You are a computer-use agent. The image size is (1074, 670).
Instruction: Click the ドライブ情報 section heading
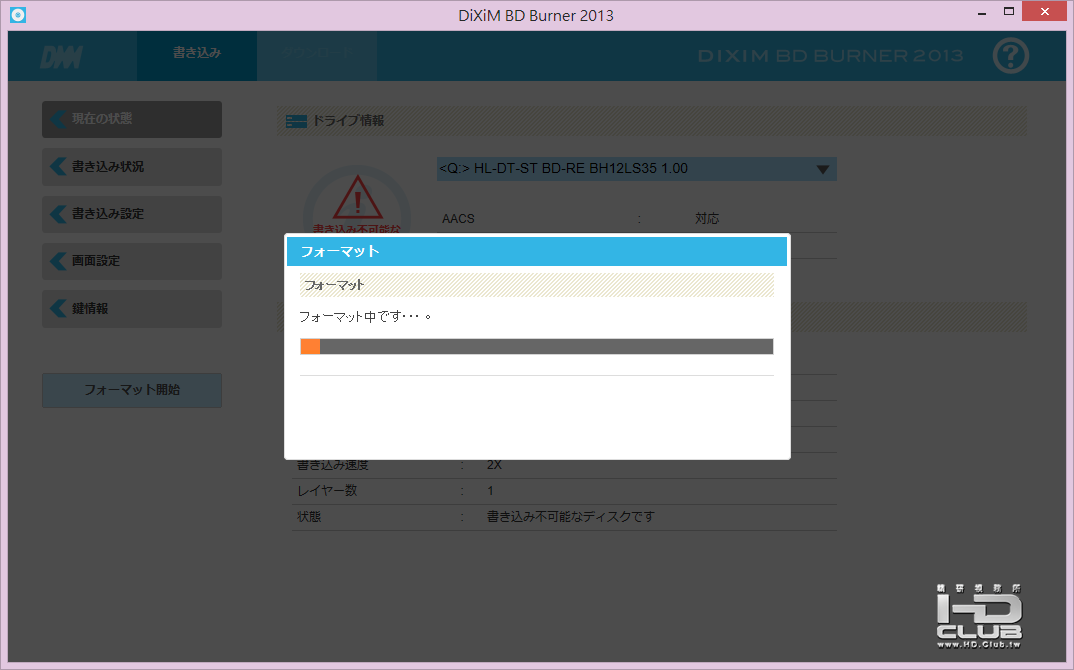point(348,121)
